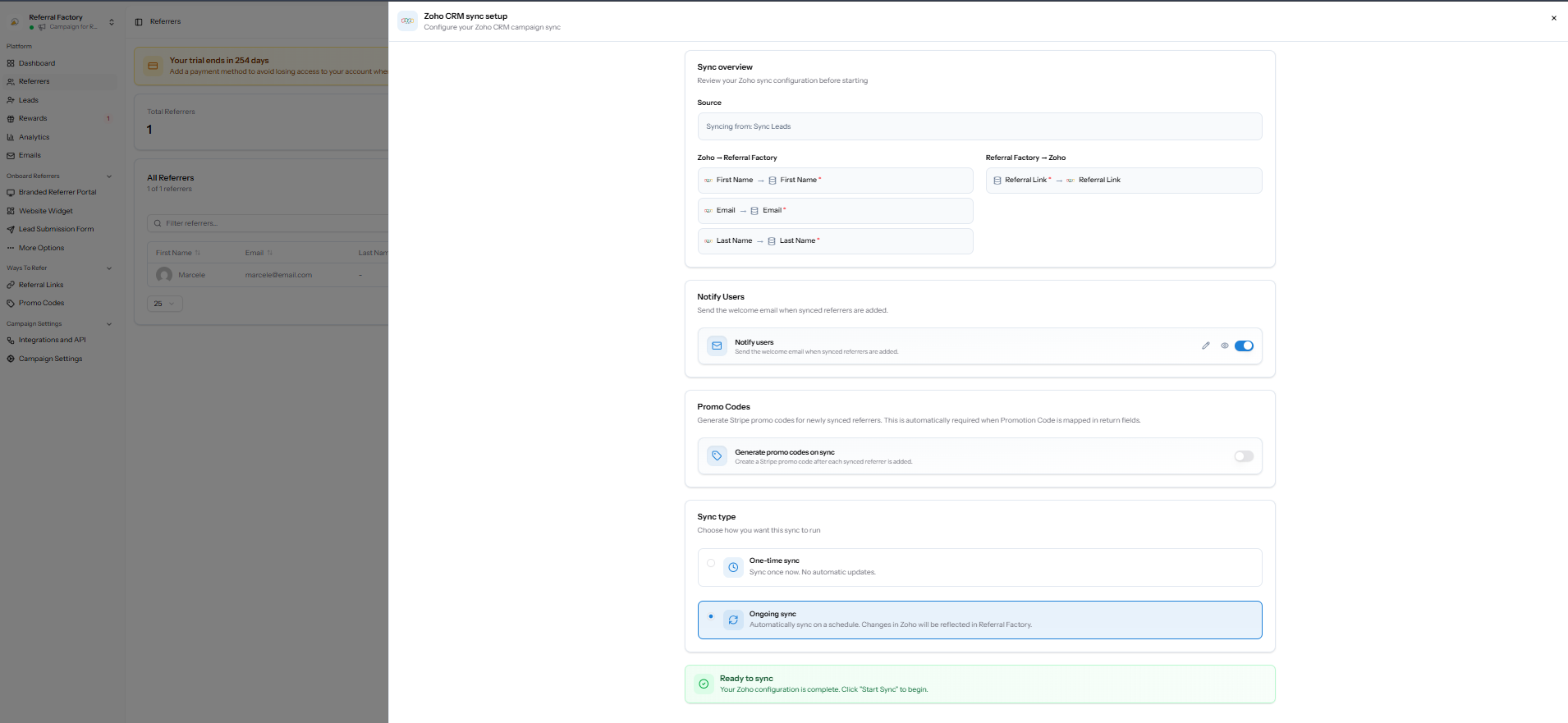This screenshot has width=1568, height=723.
Task: Open Dashboard in the sidebar
Action: pyautogui.click(x=37, y=63)
